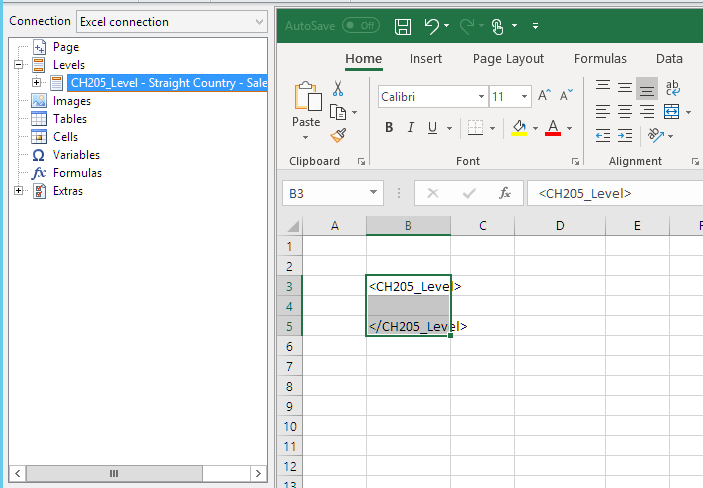Undo the last action
Image resolution: width=703 pixels, height=488 pixels.
[x=431, y=26]
